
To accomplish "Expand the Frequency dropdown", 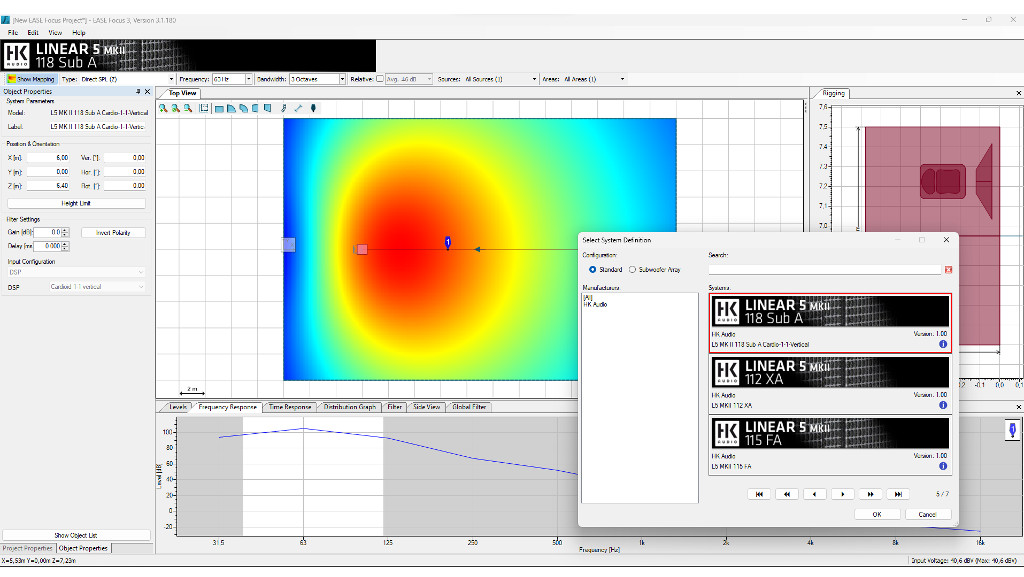I will coord(248,79).
